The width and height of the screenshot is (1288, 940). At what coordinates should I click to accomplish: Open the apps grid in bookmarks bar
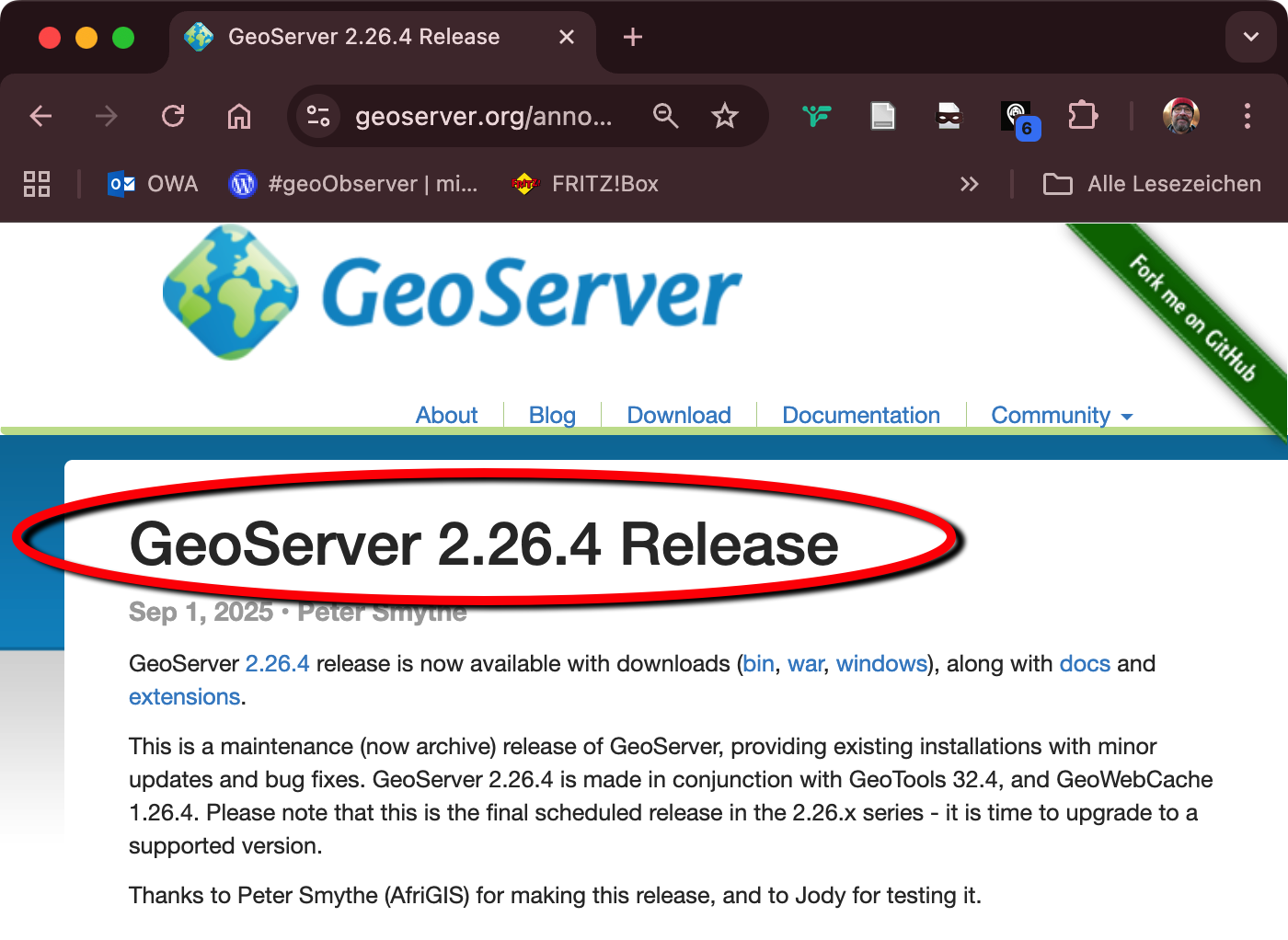click(37, 184)
